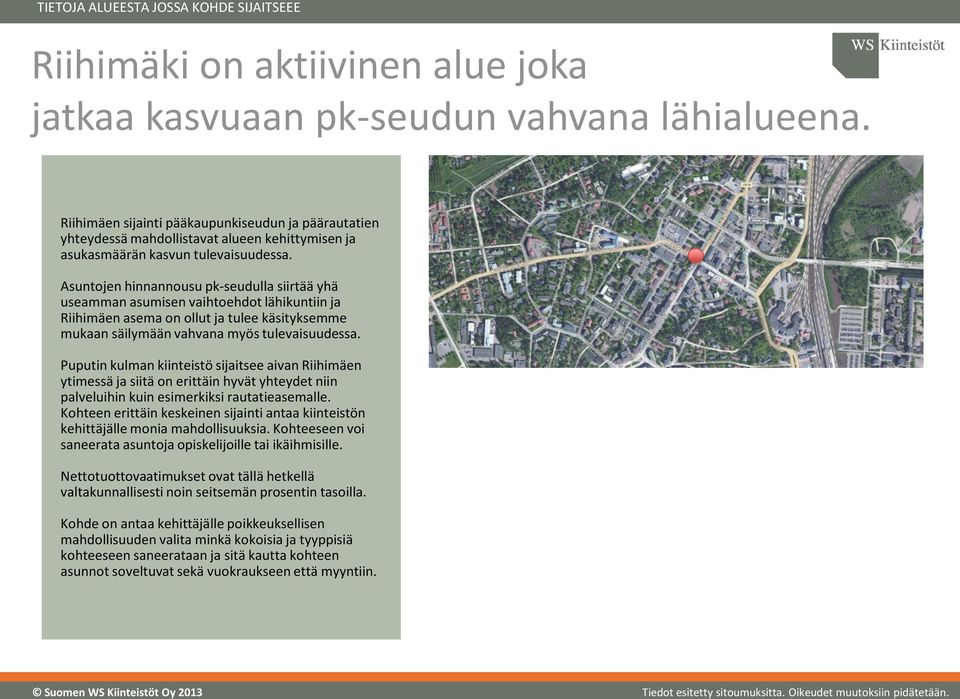This screenshot has height=699, width=960.
Task: Click the line 'saneerata asuntoja opiskelijoille tai ikäihmisille.'
Action: click(201, 445)
